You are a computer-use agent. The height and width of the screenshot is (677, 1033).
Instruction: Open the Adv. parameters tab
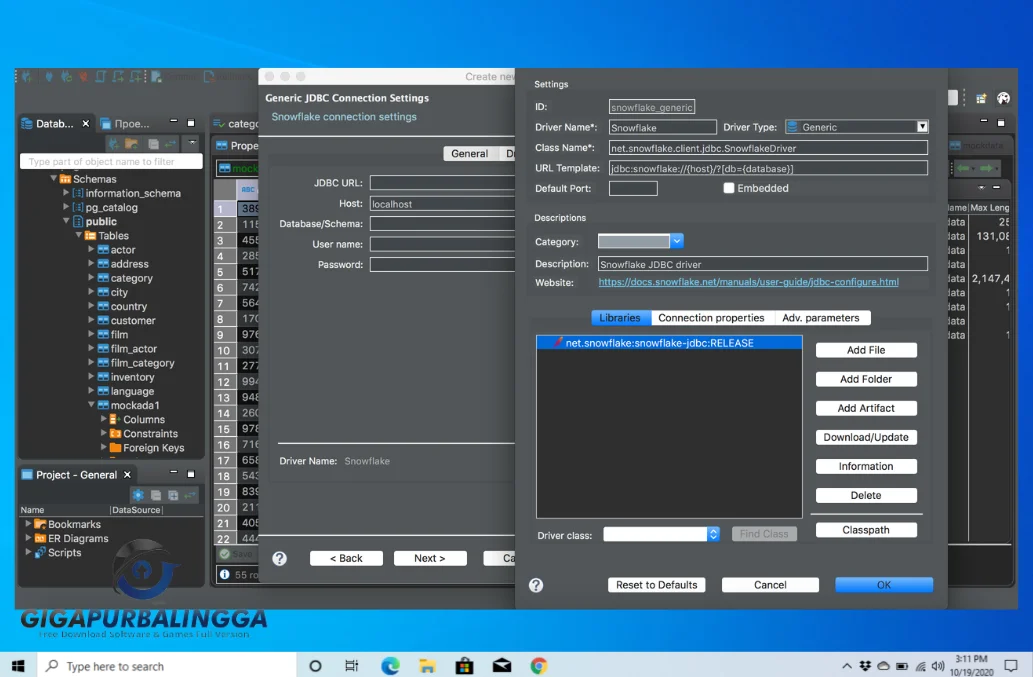[821, 318]
